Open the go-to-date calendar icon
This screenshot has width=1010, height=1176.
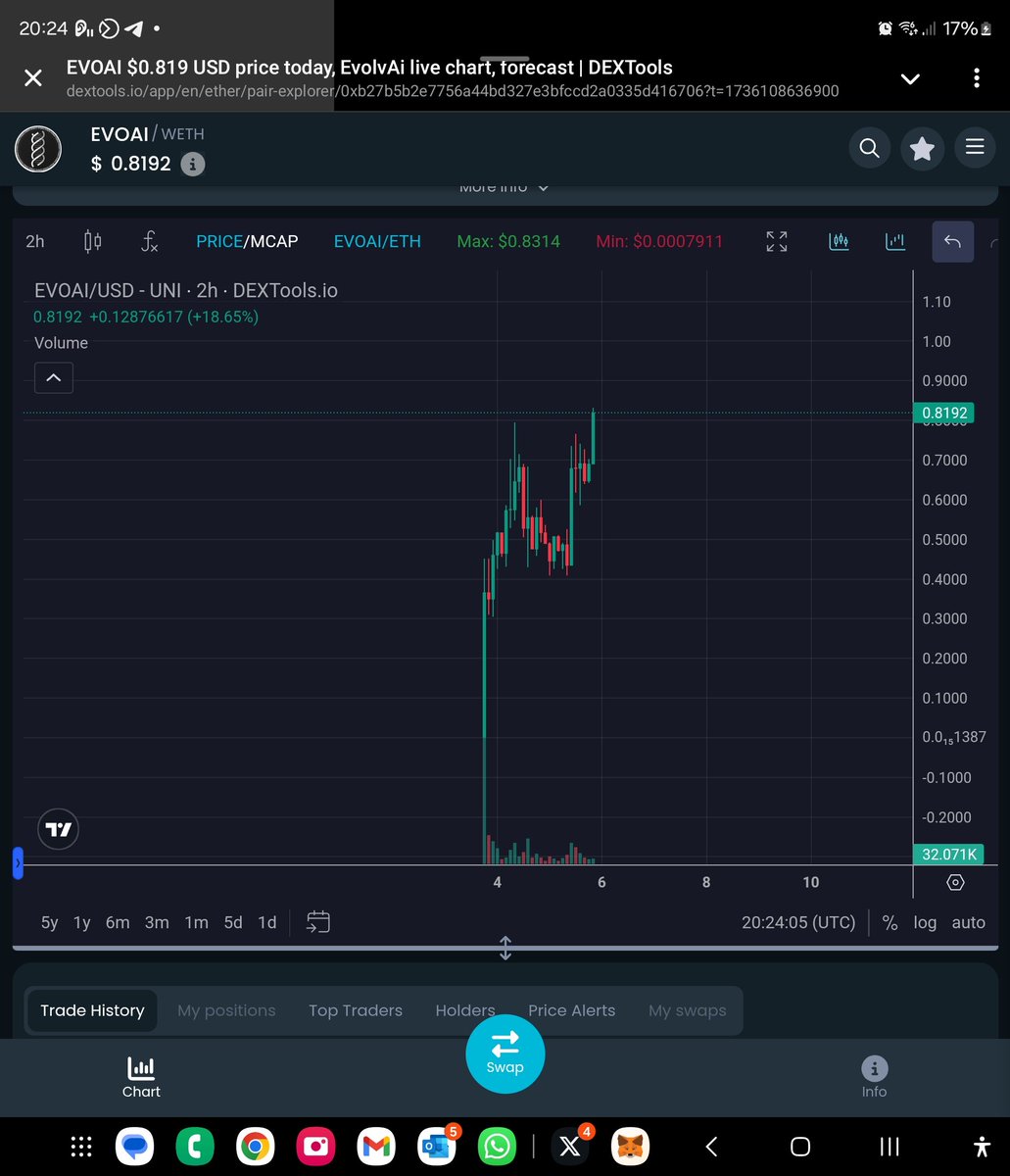pyautogui.click(x=318, y=921)
